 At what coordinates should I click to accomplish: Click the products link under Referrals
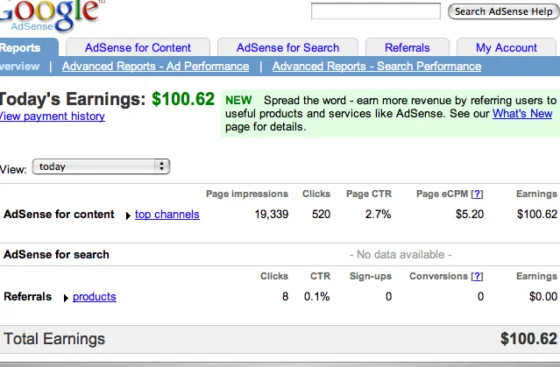pyautogui.click(x=94, y=297)
